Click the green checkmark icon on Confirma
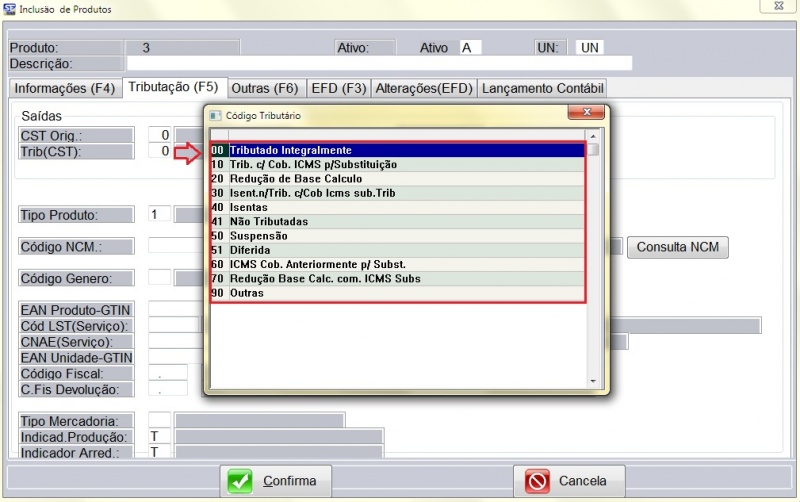This screenshot has width=800, height=502. pyautogui.click(x=240, y=481)
